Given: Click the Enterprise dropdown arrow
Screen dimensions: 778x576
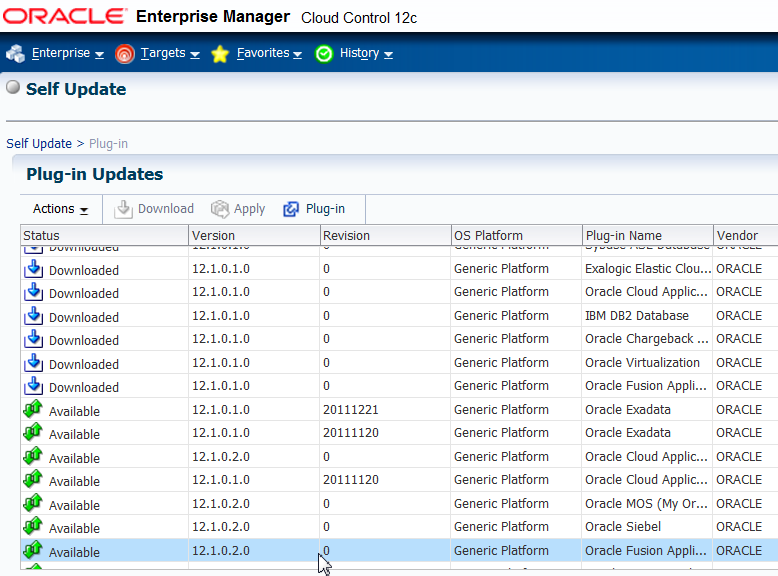Looking at the screenshot, I should (x=99, y=55).
